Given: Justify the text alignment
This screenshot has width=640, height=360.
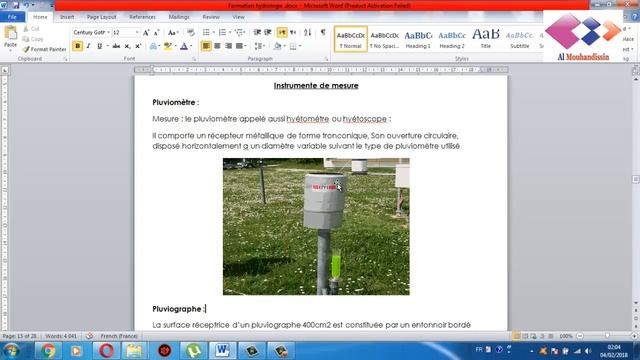Looking at the screenshot, I should 239,46.
